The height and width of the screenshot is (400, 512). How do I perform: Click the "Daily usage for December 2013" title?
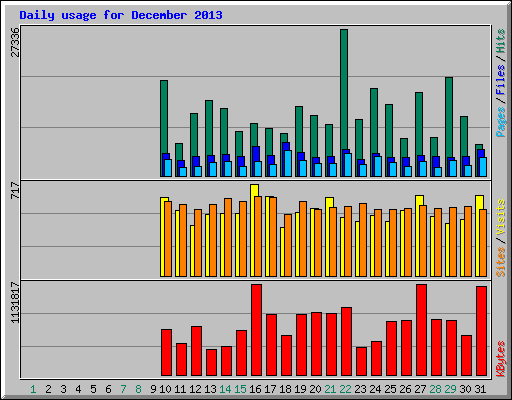[121, 15]
